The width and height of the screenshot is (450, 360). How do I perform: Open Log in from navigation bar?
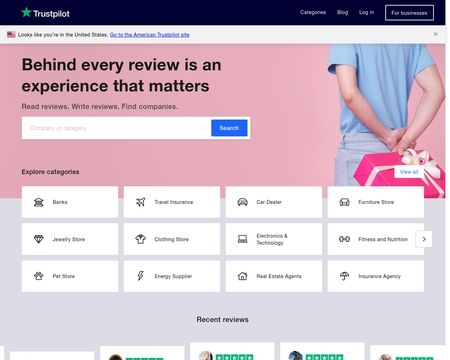pyautogui.click(x=366, y=12)
